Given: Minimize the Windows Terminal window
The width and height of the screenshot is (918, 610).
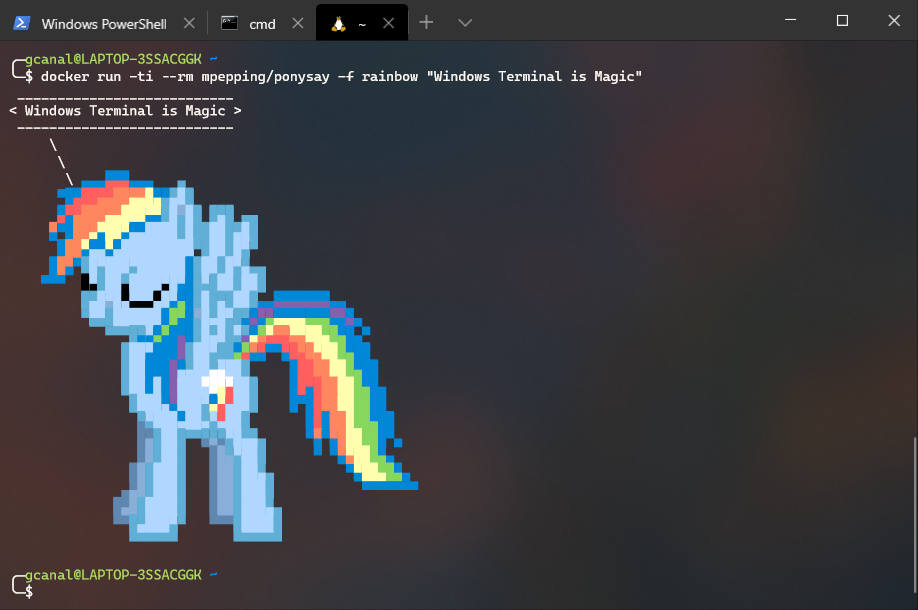Looking at the screenshot, I should (794, 20).
